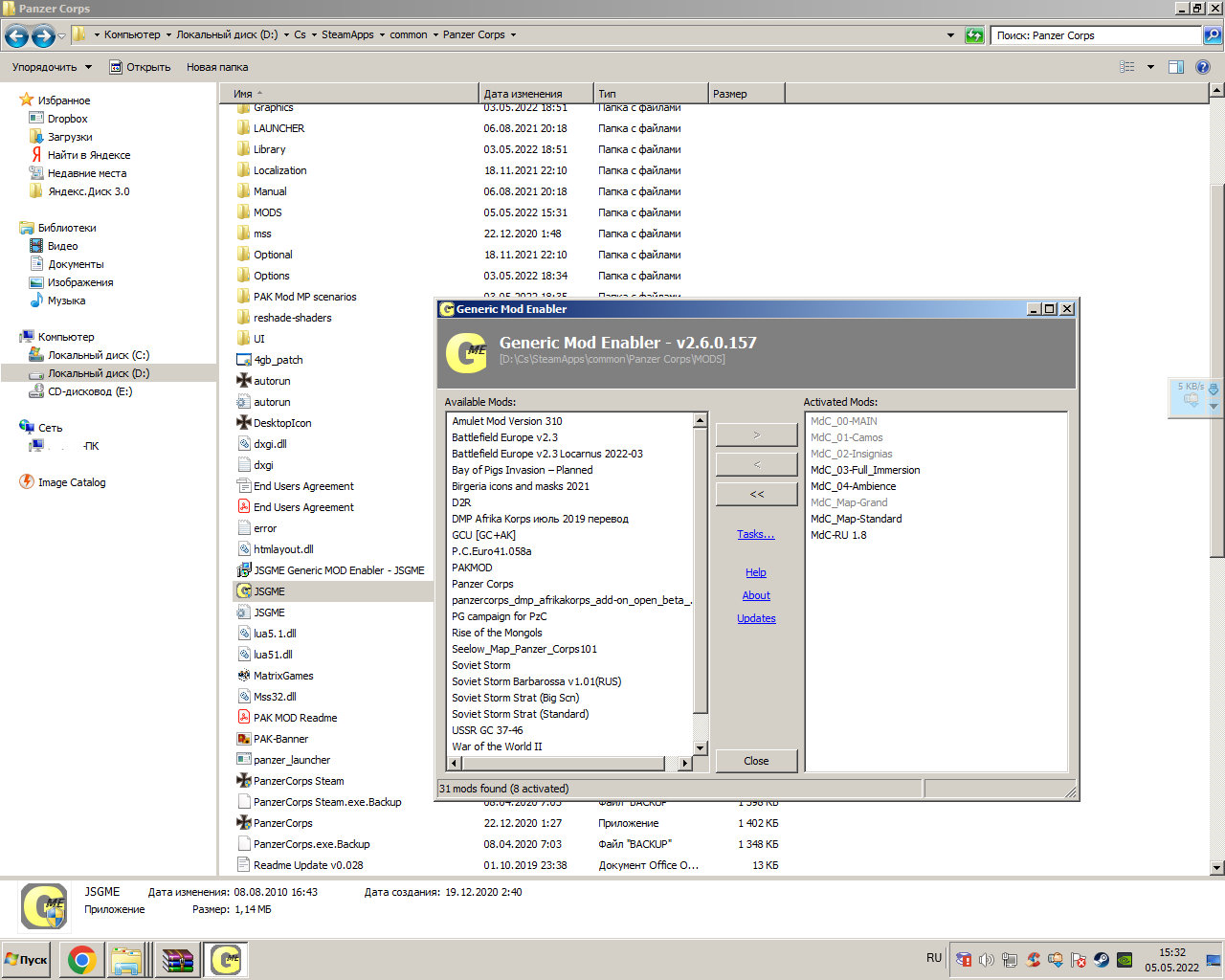Toggle the Explorer preview pane icon

coord(1176,67)
